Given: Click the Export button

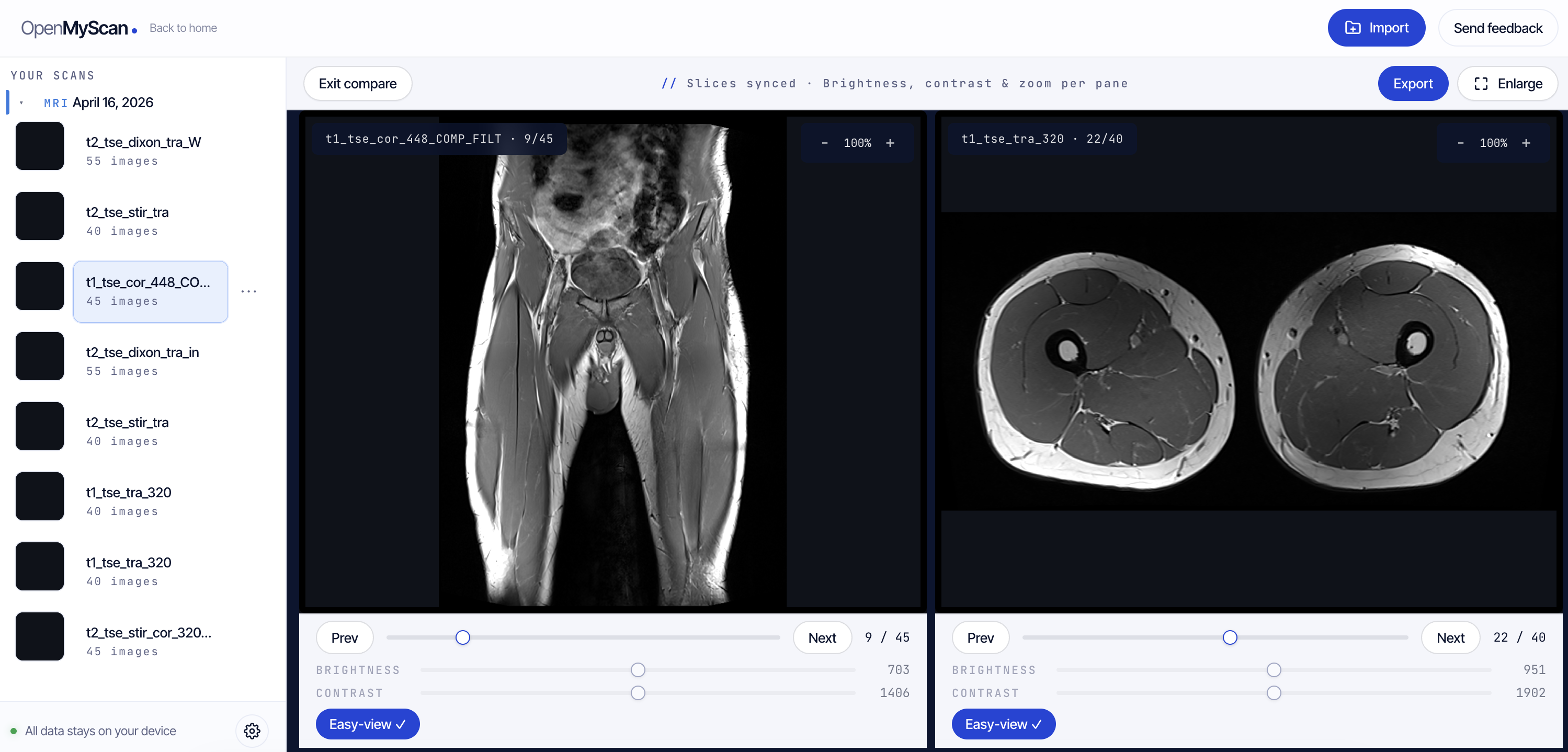Looking at the screenshot, I should (x=1413, y=83).
